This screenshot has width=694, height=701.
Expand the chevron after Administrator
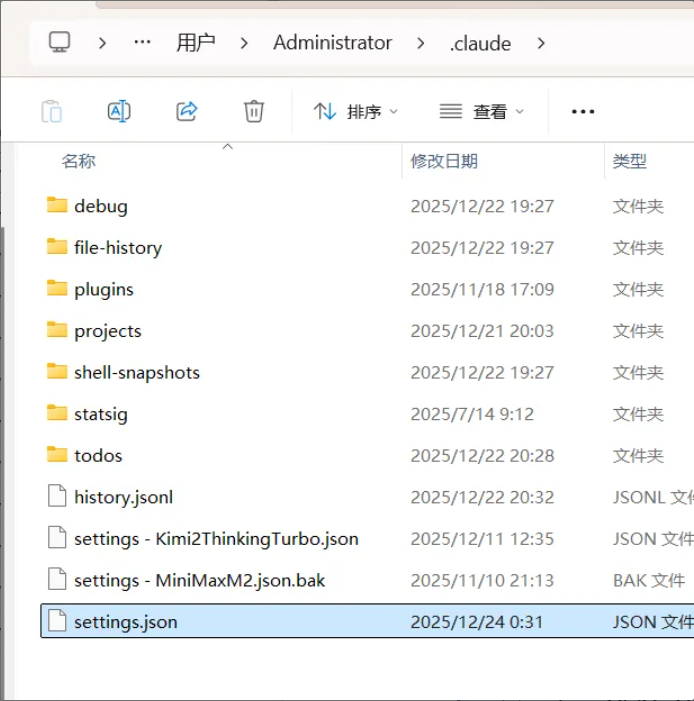click(420, 43)
